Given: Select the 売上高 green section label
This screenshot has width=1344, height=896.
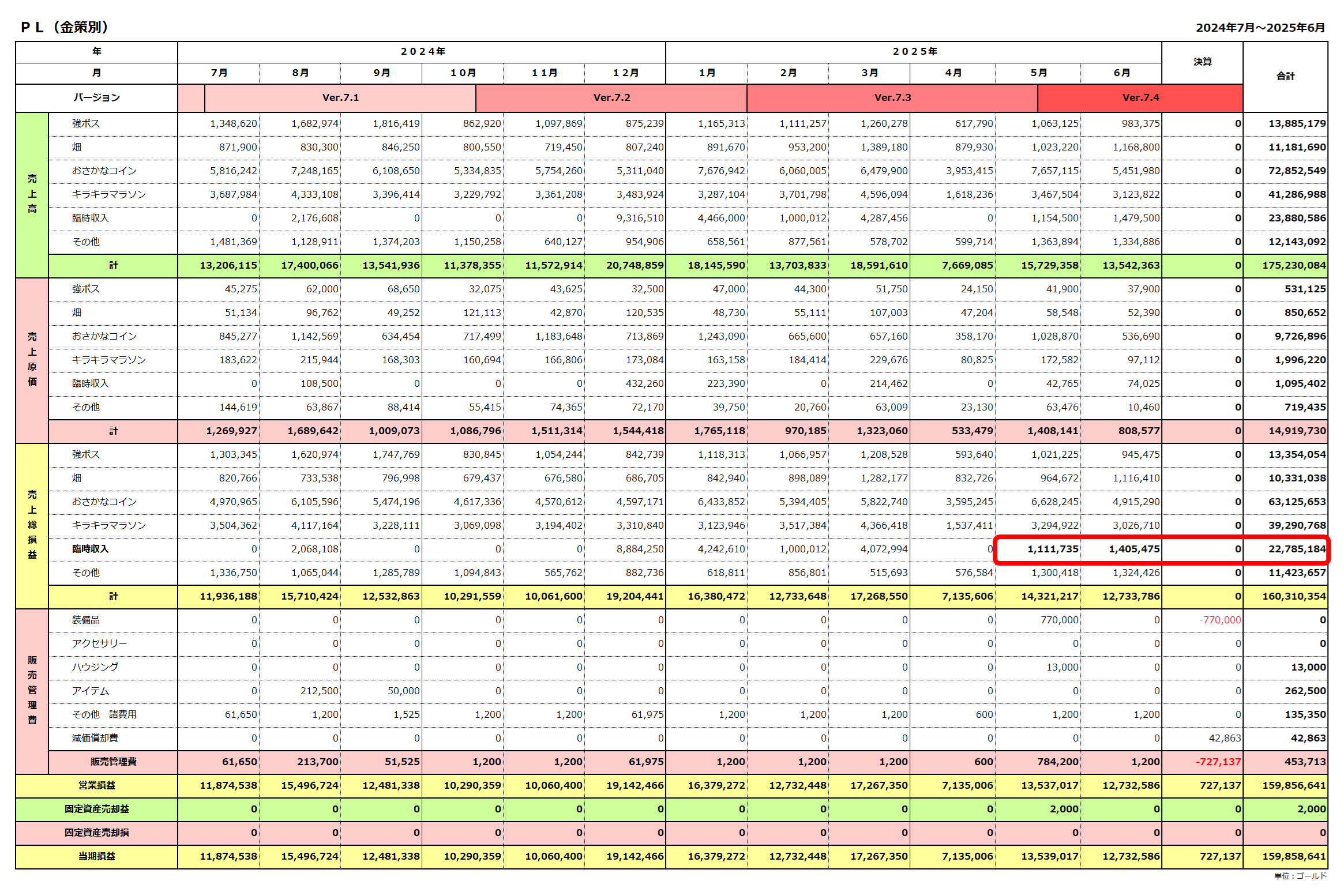Looking at the screenshot, I should (32, 194).
